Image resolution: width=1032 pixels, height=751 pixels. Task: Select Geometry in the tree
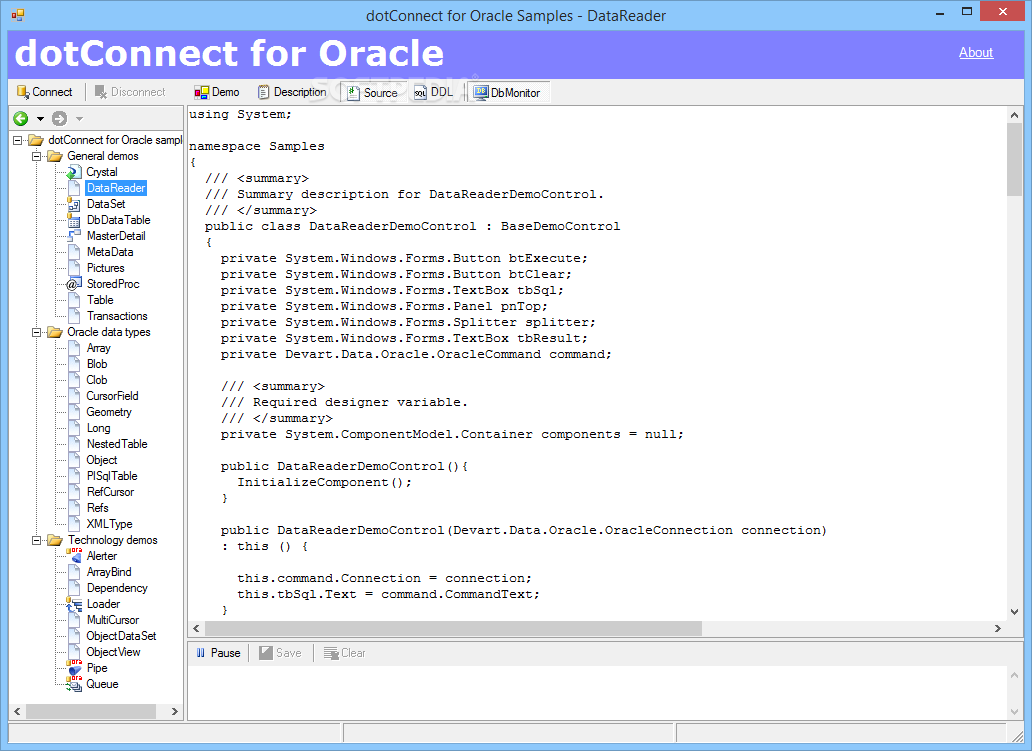tap(109, 412)
